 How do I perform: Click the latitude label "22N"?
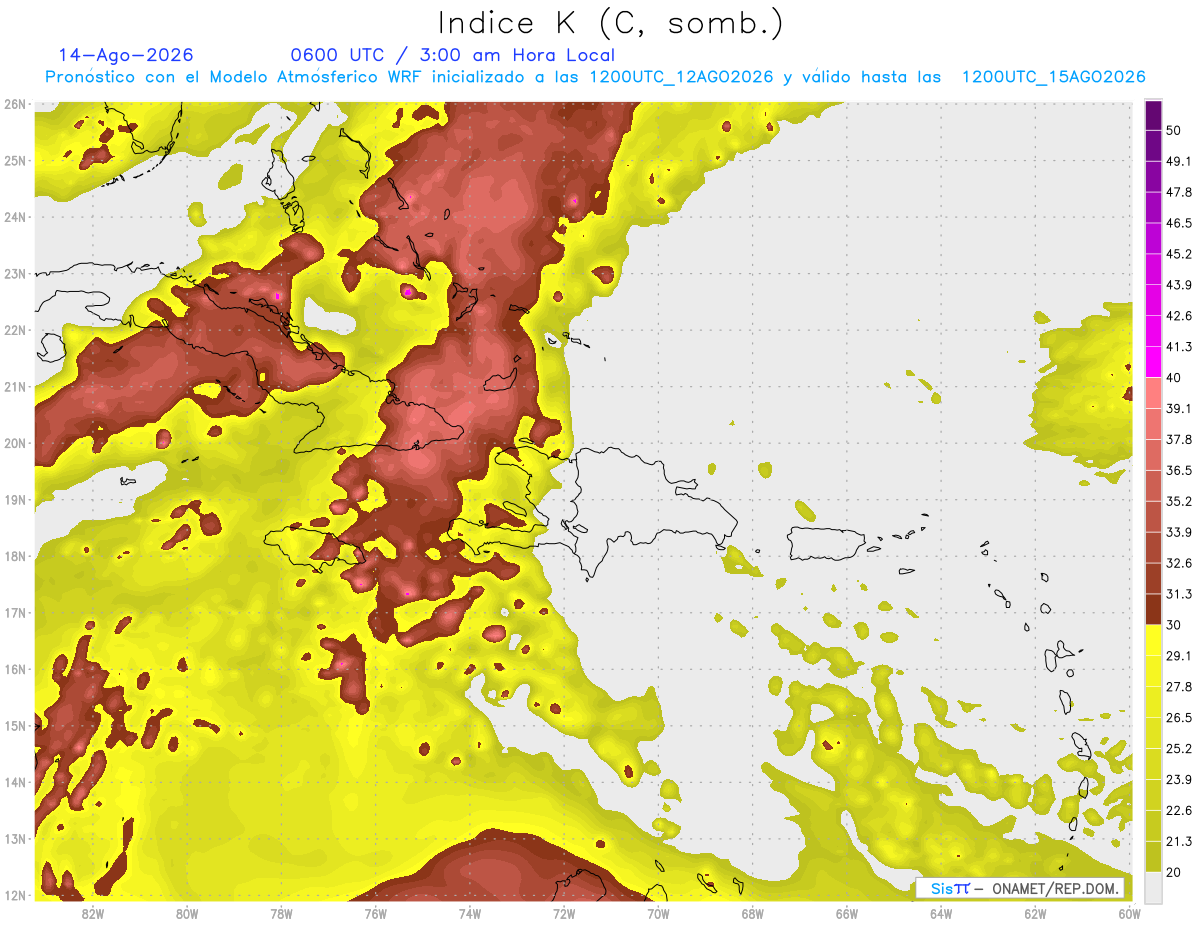click(15, 330)
